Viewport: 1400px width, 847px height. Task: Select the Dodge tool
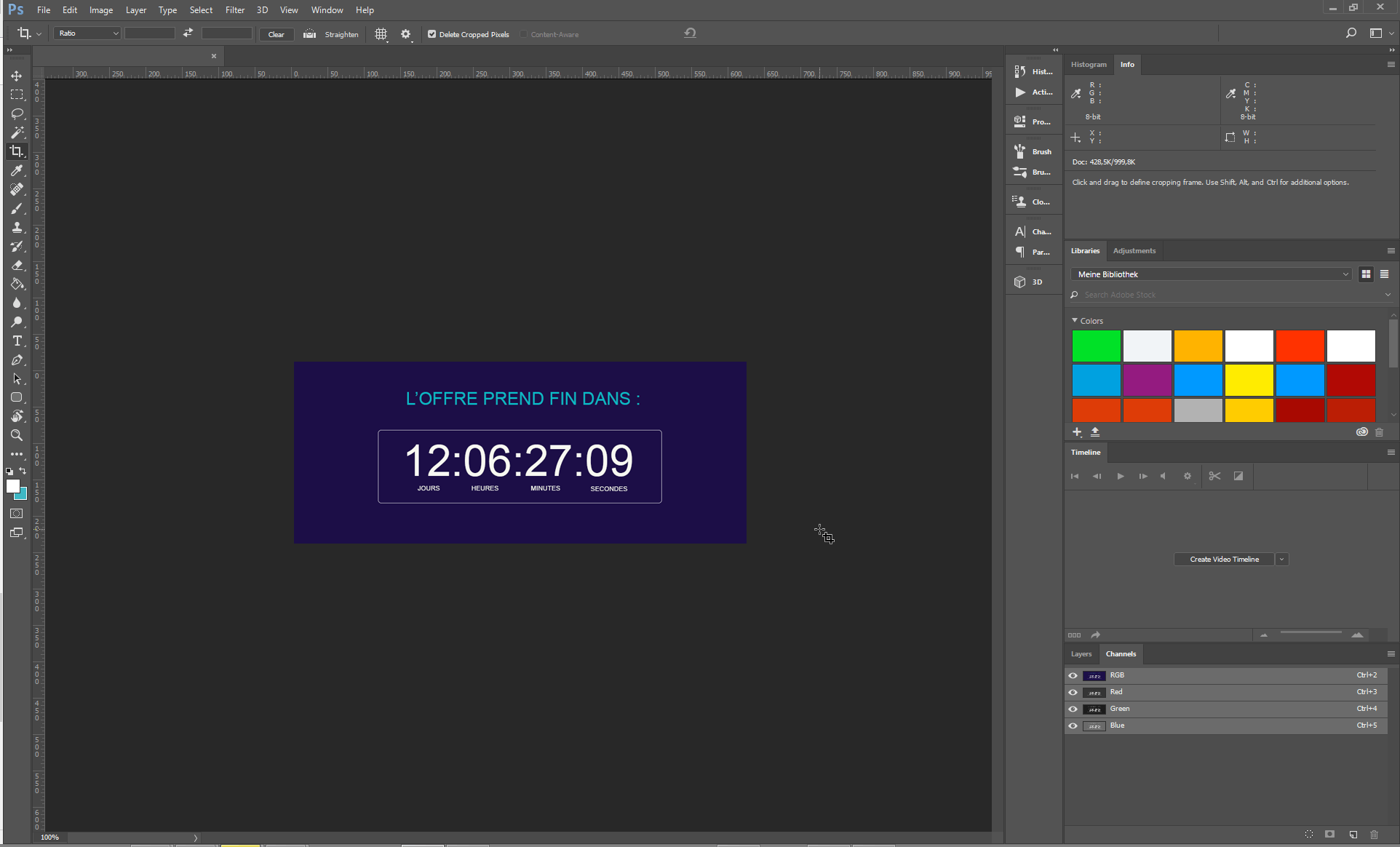17,322
